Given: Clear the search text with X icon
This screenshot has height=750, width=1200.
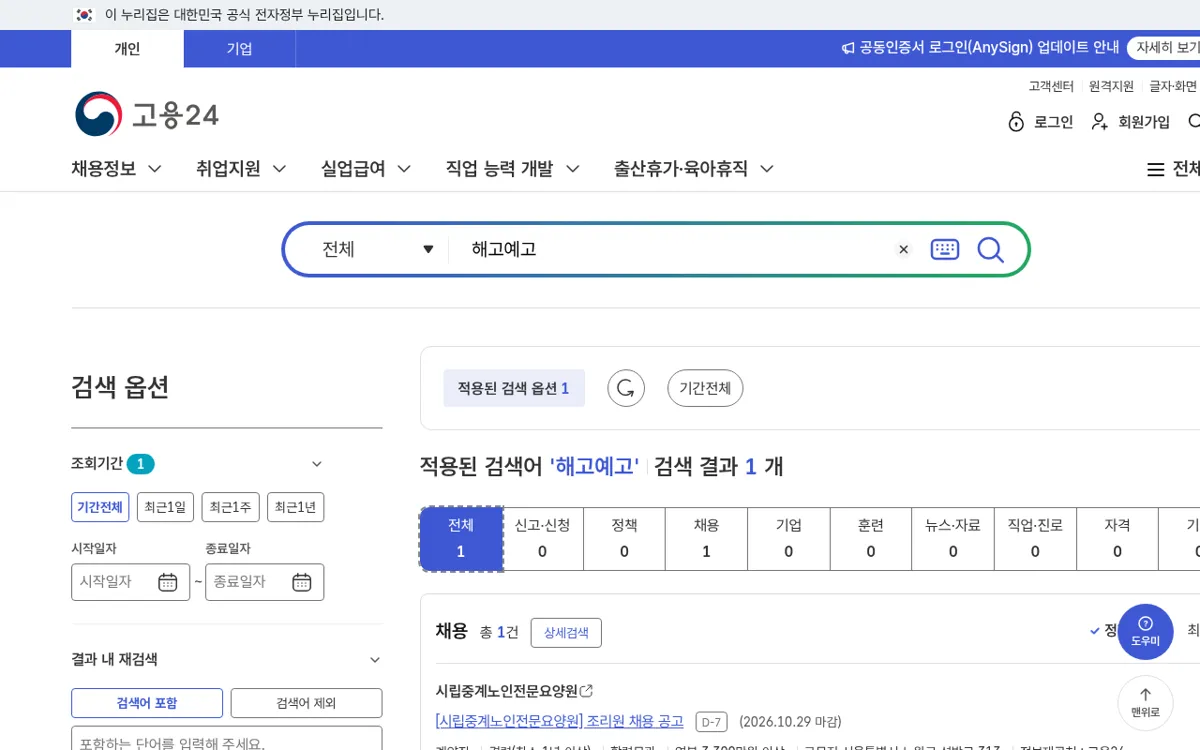Looking at the screenshot, I should point(904,250).
